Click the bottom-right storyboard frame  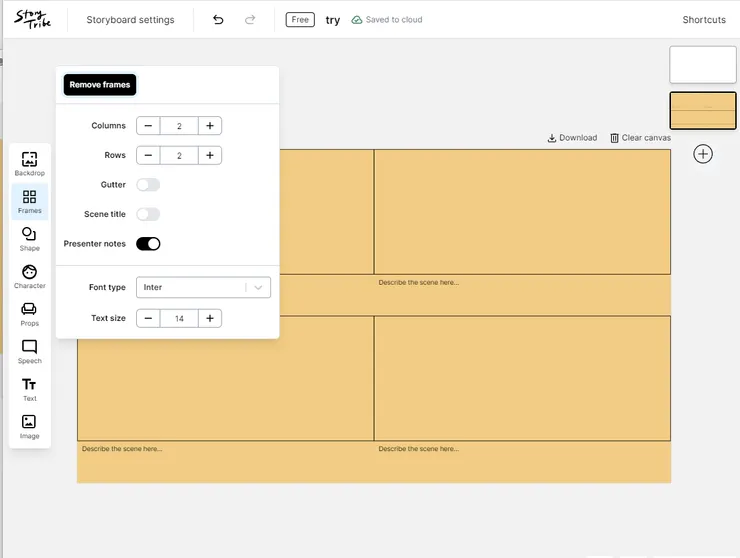[522, 378]
